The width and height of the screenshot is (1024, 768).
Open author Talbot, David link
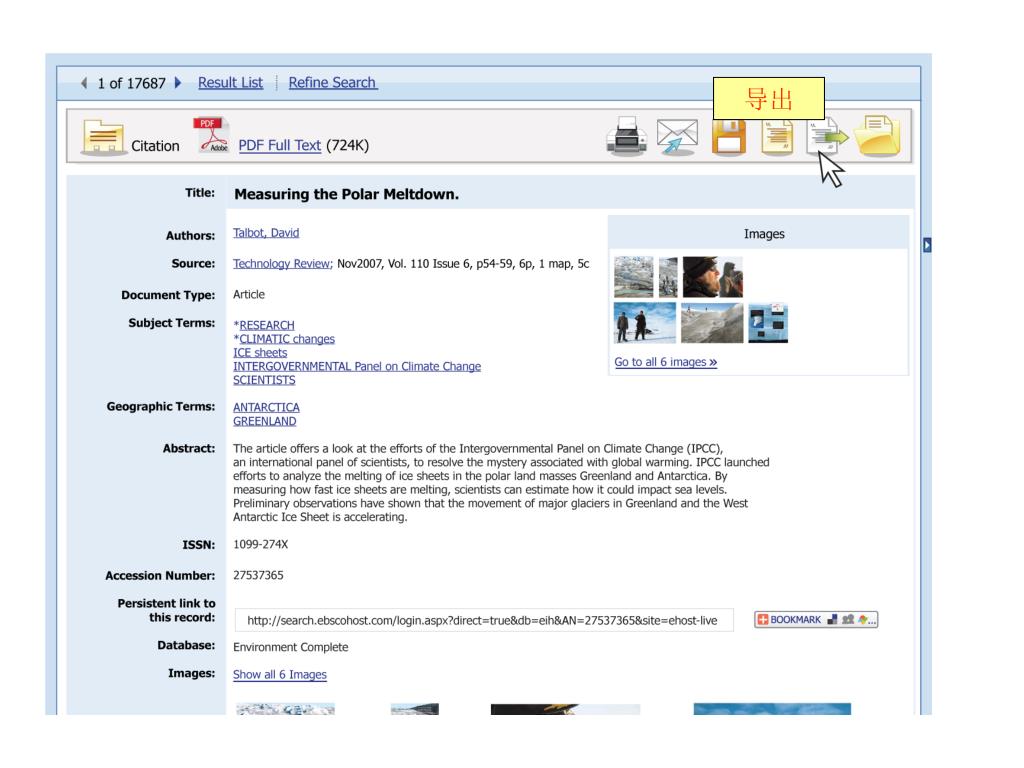coord(266,232)
